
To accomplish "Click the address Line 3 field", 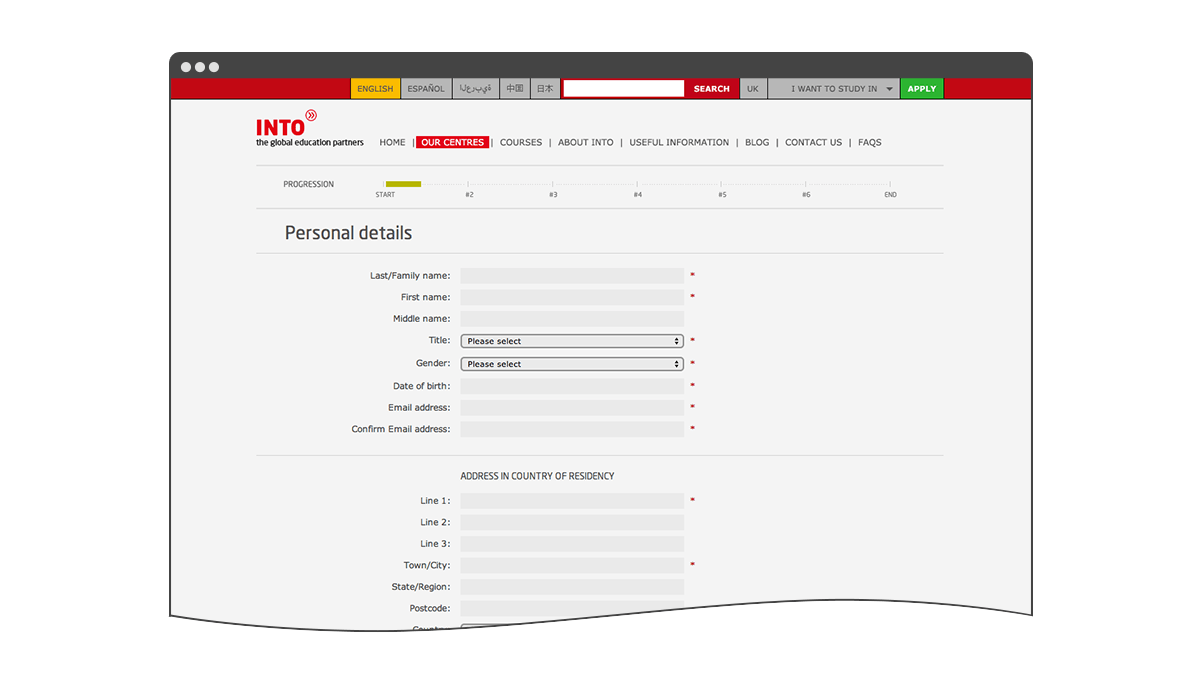I will pos(572,544).
